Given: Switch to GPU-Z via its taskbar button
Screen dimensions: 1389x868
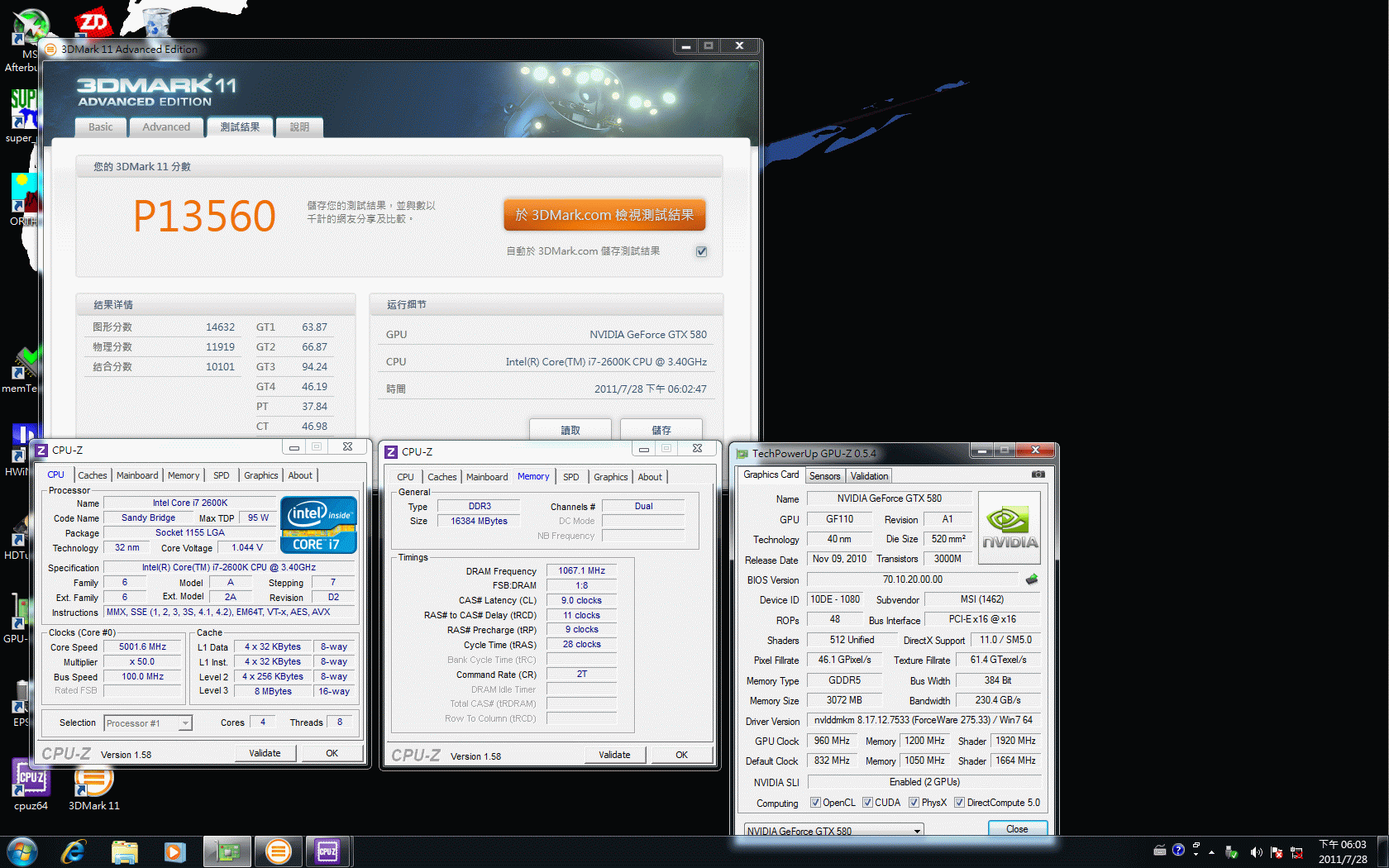Looking at the screenshot, I should 227,851.
